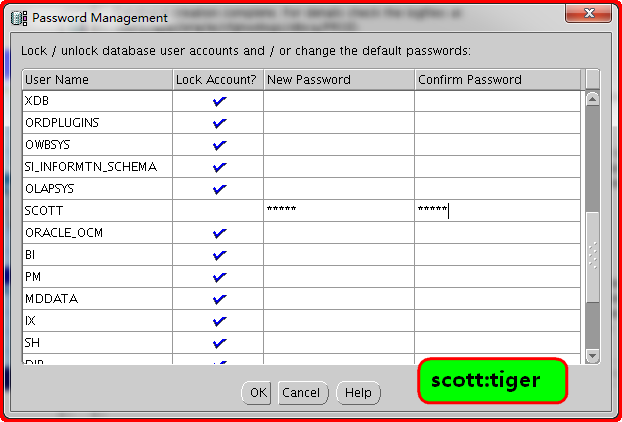Click SCOTT's Confirm Password field
The height and width of the screenshot is (422, 622).
pyautogui.click(x=497, y=211)
